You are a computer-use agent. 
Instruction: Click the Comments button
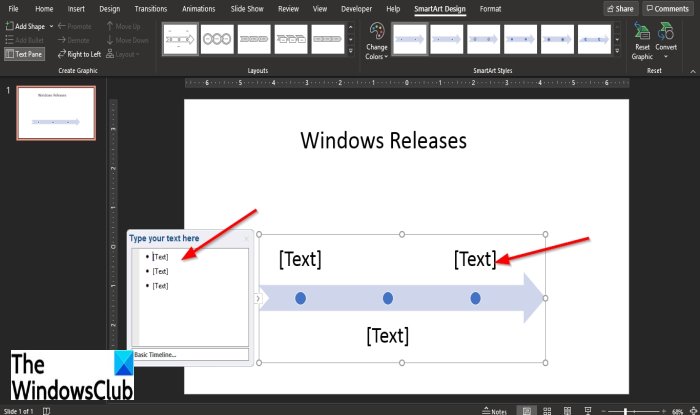tap(668, 8)
